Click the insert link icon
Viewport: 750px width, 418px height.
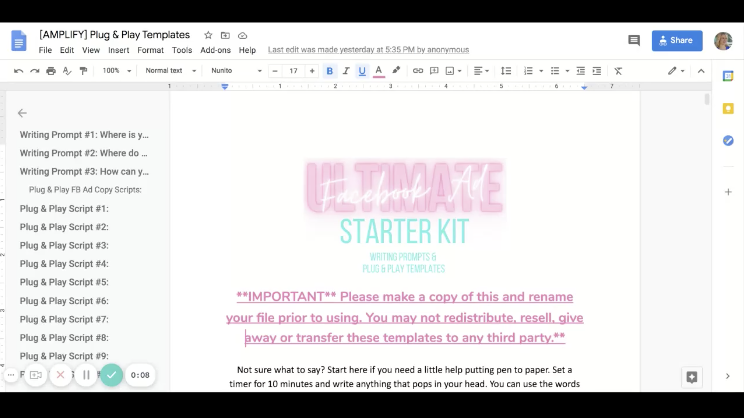[418, 71]
